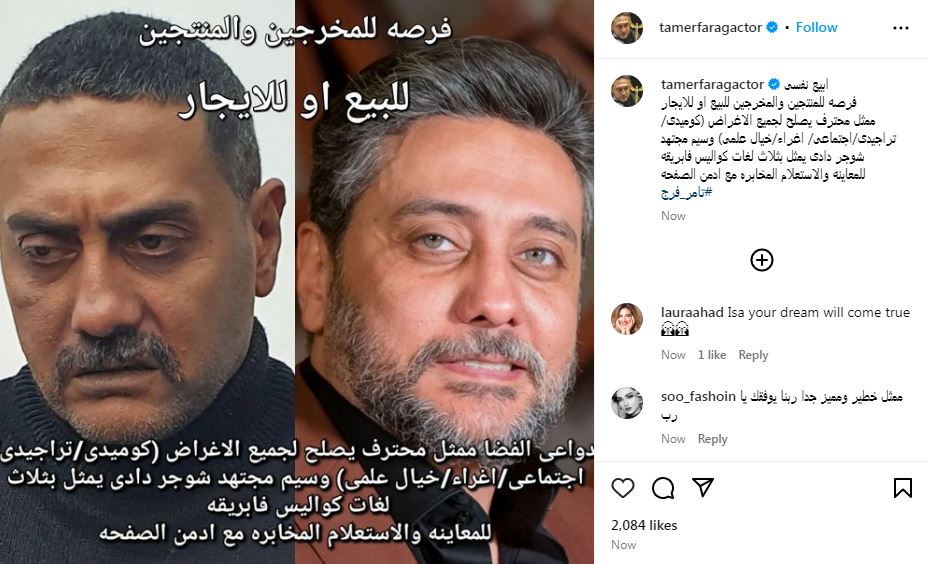The image size is (928, 564).
Task: Open the تامر_فرج hashtag link
Action: point(687,192)
